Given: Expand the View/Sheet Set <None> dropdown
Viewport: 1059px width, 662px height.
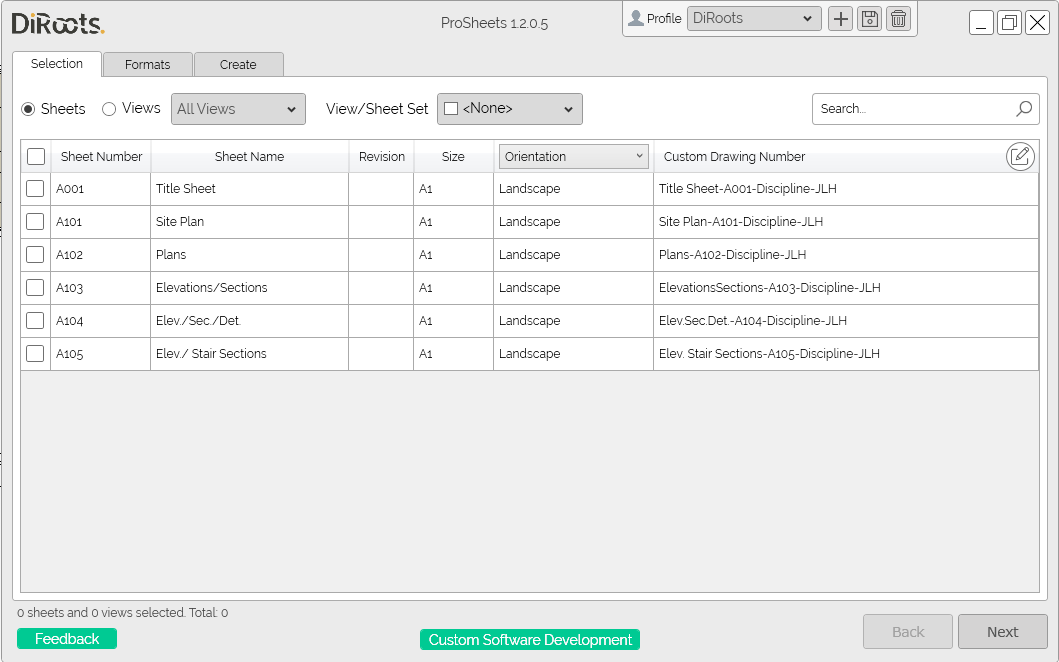Looking at the screenshot, I should point(510,109).
